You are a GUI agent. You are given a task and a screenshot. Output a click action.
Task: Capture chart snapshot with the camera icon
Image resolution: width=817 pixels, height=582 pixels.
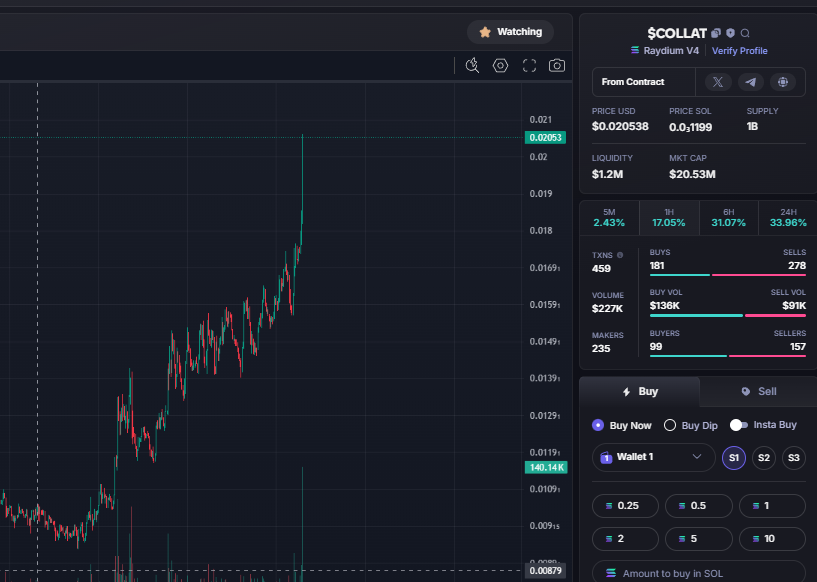click(x=556, y=65)
